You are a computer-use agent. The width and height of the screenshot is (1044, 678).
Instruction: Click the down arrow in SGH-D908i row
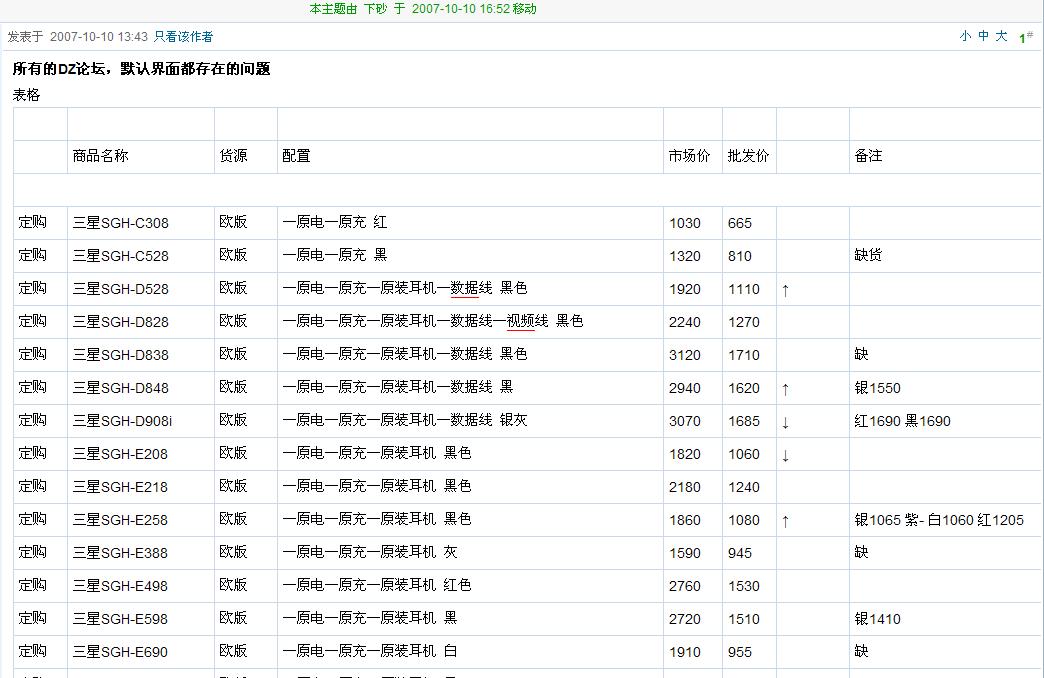(x=786, y=422)
